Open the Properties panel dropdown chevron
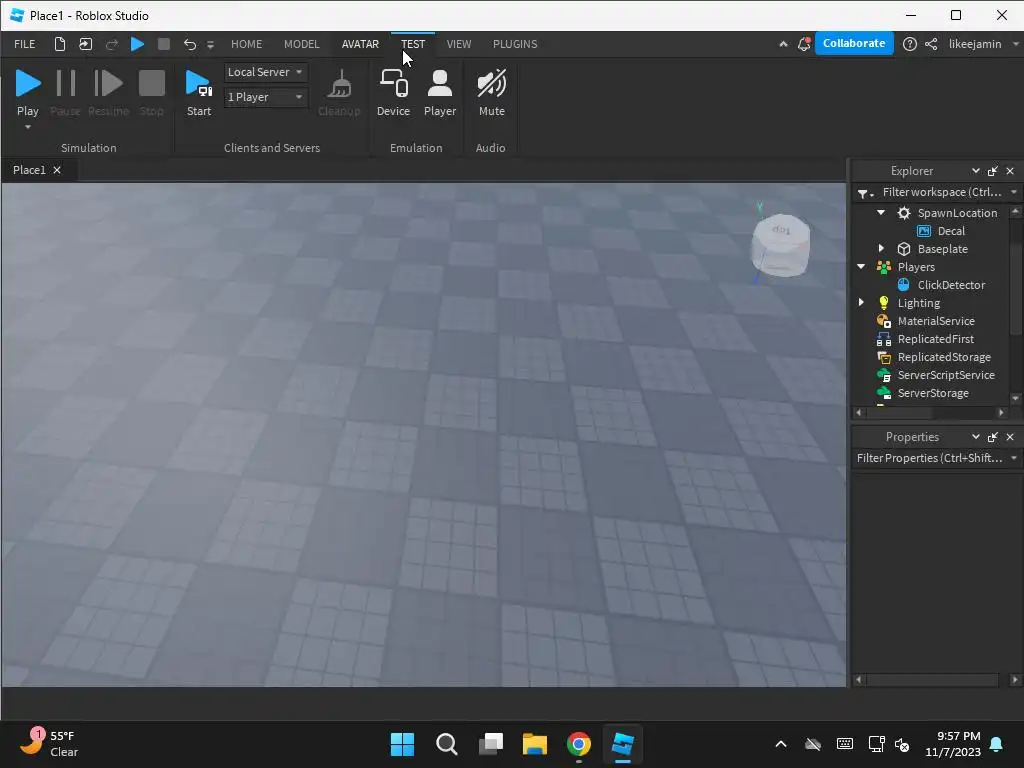The image size is (1024, 768). point(975,436)
